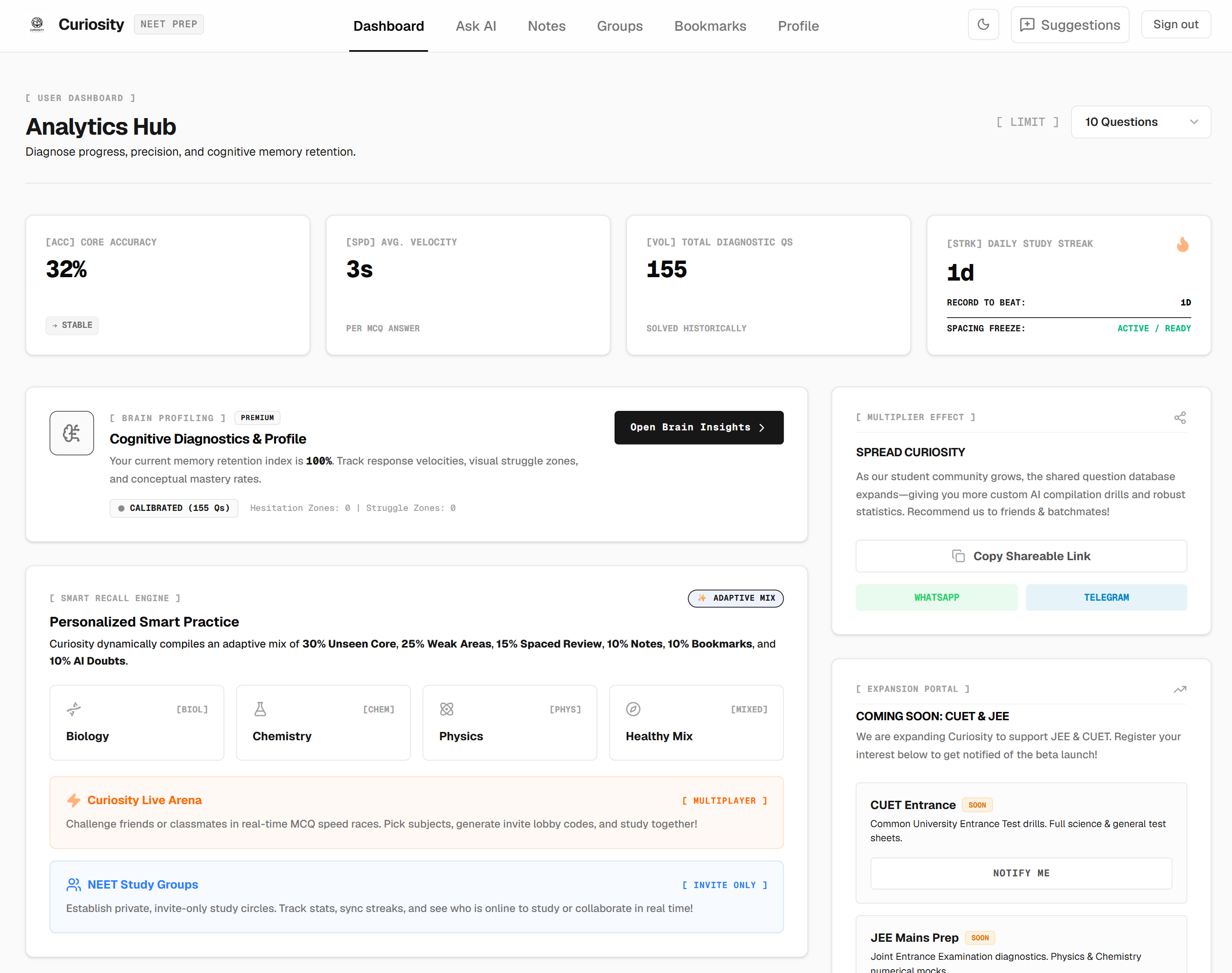Screen dimensions: 1232x973
Task: Switch to the Dashboard tab
Action: (x=388, y=26)
